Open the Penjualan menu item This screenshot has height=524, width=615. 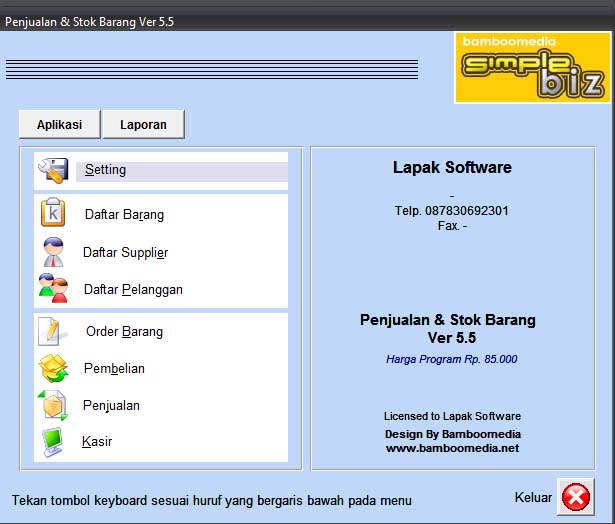(x=111, y=406)
